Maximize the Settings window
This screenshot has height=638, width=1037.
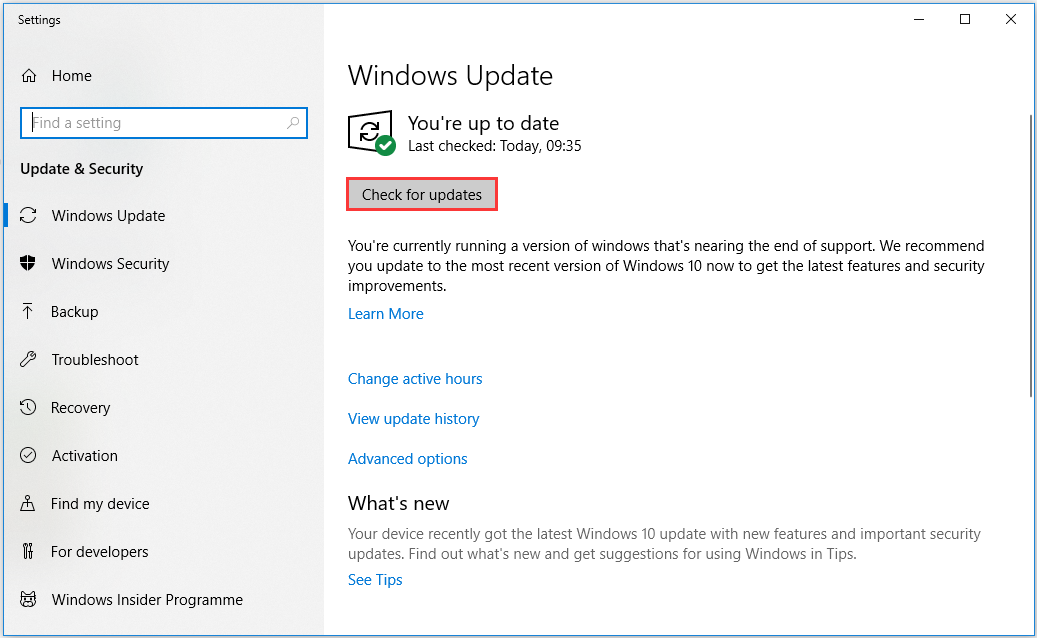pyautogui.click(x=965, y=19)
